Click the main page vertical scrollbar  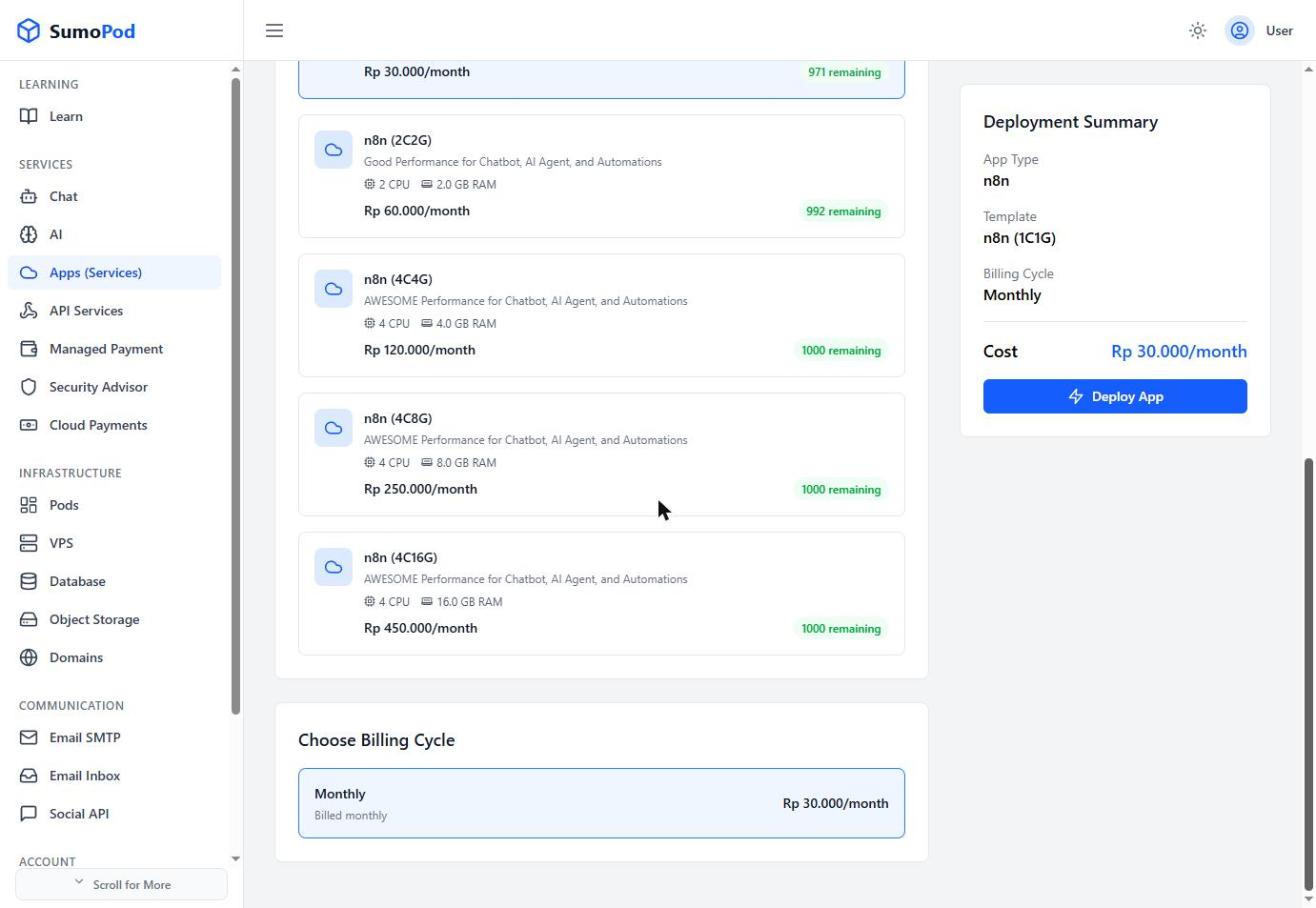click(x=1309, y=675)
